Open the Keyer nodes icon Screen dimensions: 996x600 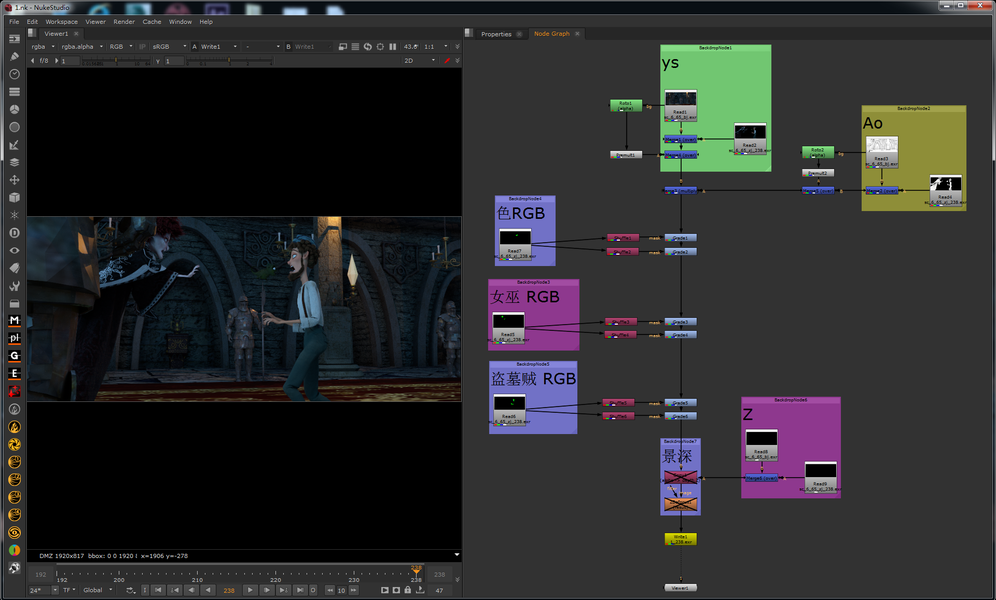click(x=14, y=145)
